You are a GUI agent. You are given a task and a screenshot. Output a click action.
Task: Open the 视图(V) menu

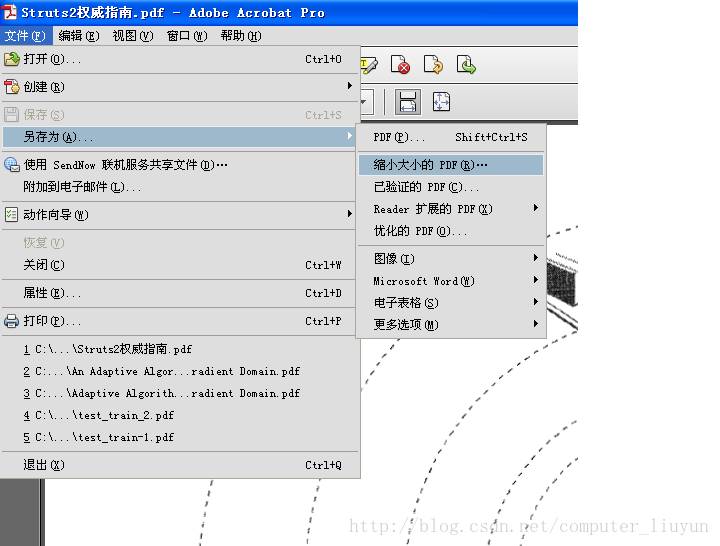tap(133, 35)
